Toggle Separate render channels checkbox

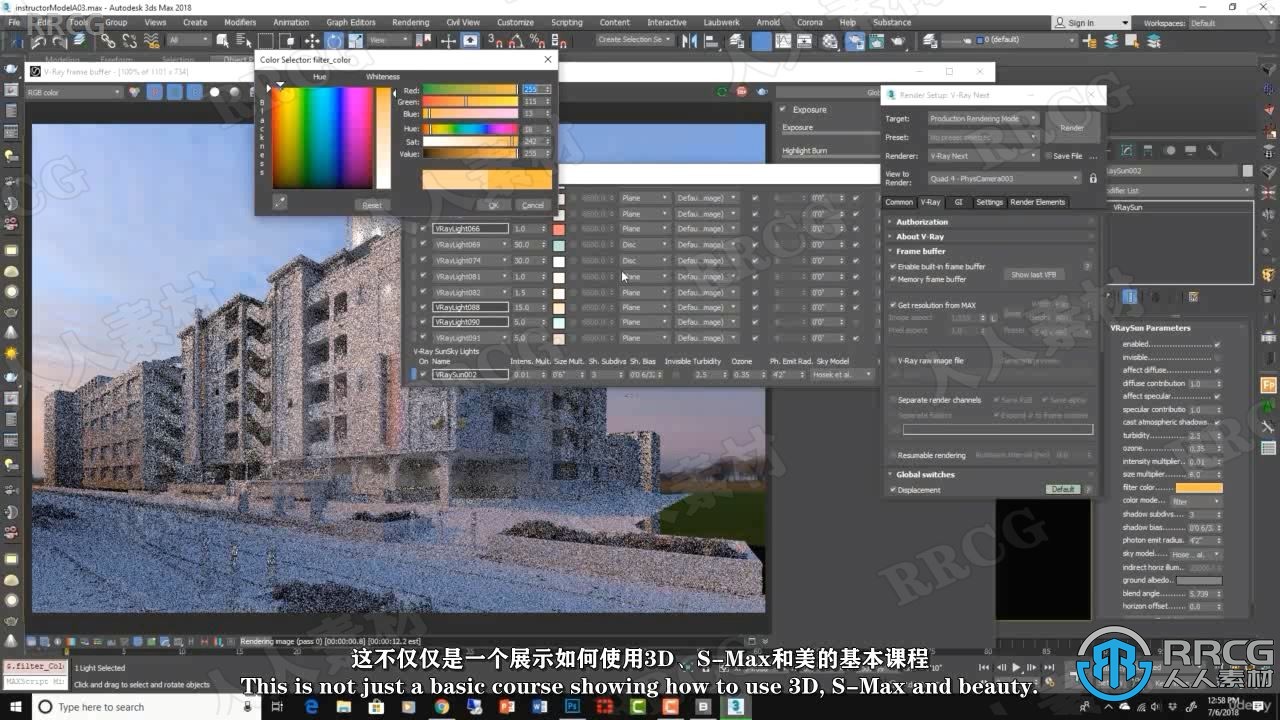tap(893, 400)
